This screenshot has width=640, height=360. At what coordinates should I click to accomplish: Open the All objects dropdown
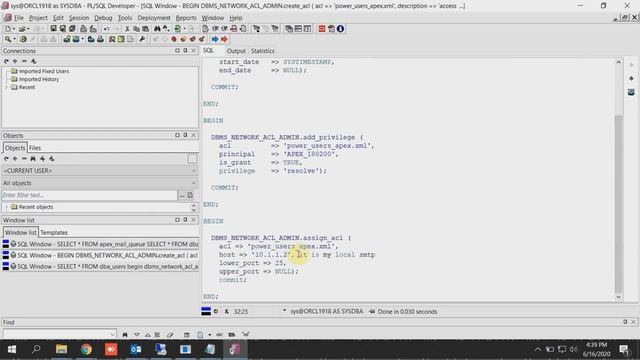[194, 183]
